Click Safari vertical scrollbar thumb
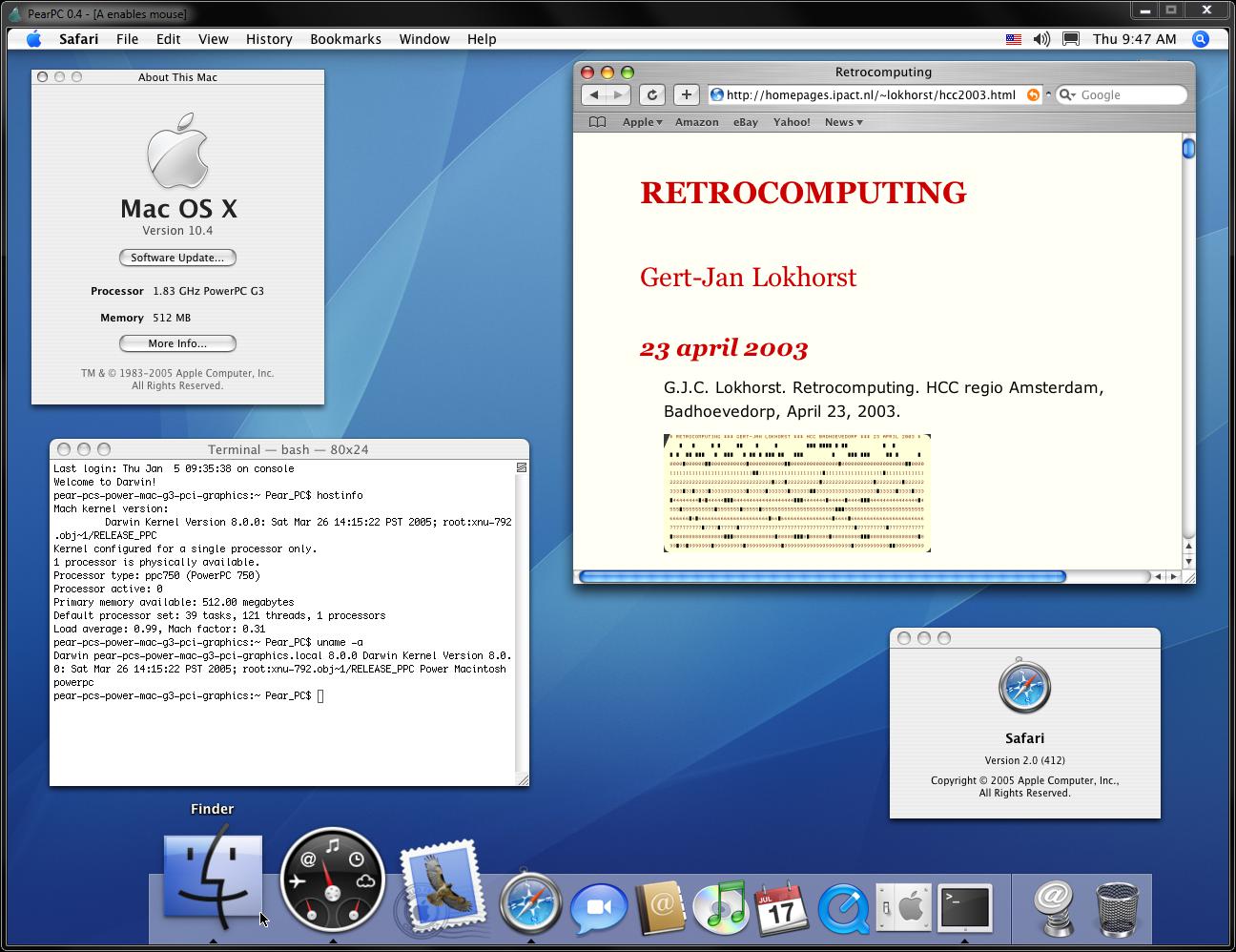This screenshot has width=1236, height=952. click(x=1188, y=149)
